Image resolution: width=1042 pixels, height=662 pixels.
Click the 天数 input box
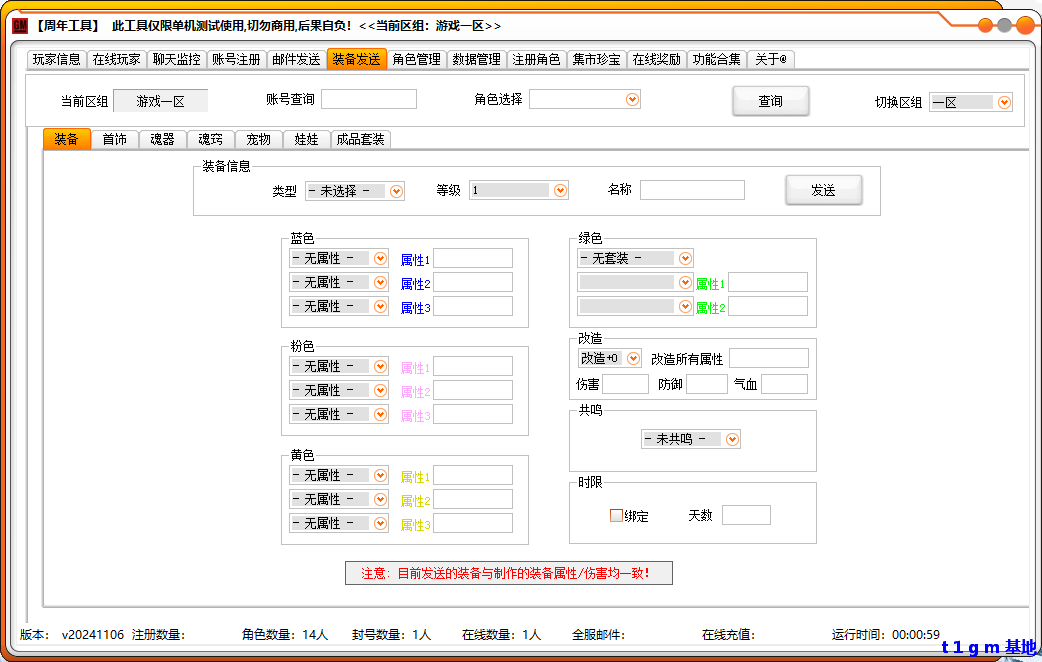746,515
